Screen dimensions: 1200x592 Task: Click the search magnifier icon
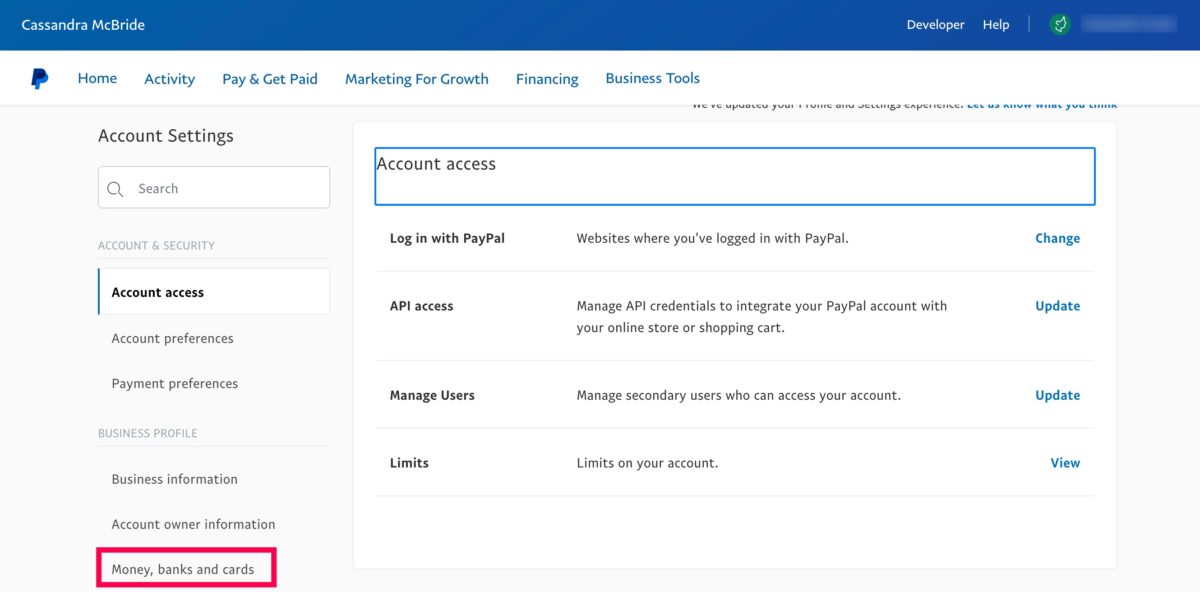115,189
